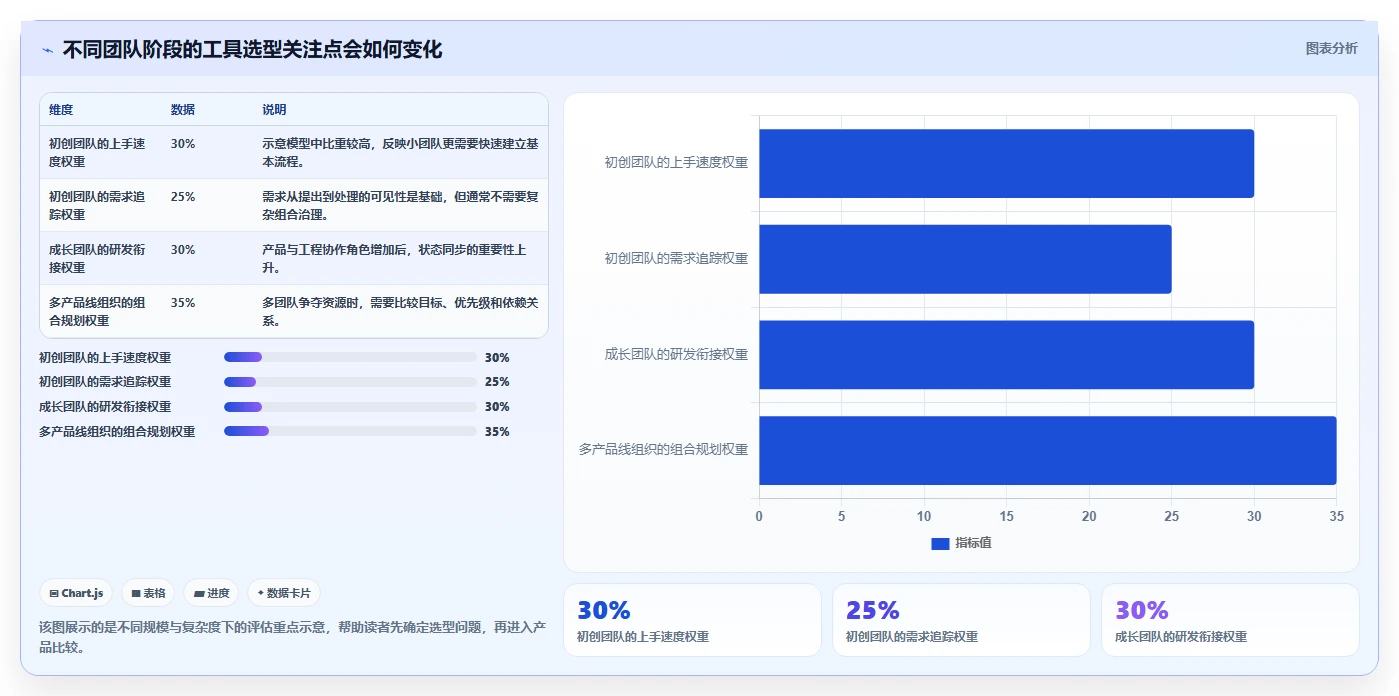Click description starting 需求从提出到处理的可见性

click(400, 205)
